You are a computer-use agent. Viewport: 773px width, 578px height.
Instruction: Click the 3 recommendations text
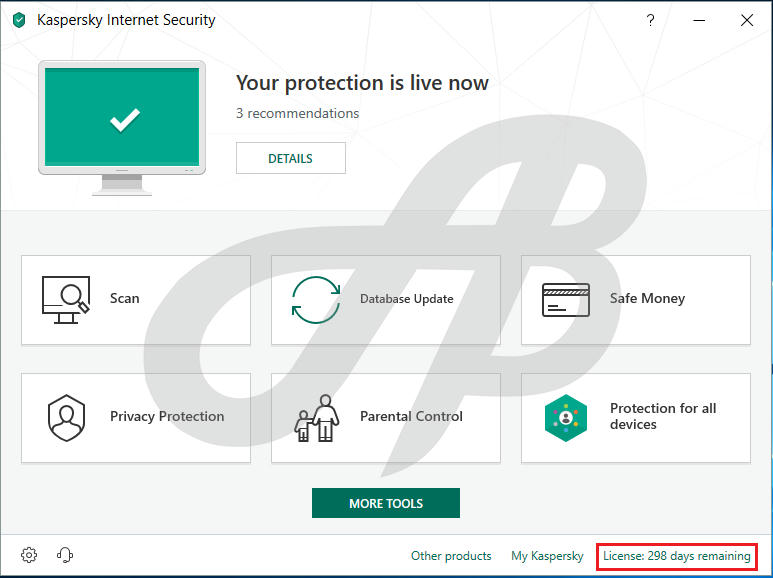(297, 113)
